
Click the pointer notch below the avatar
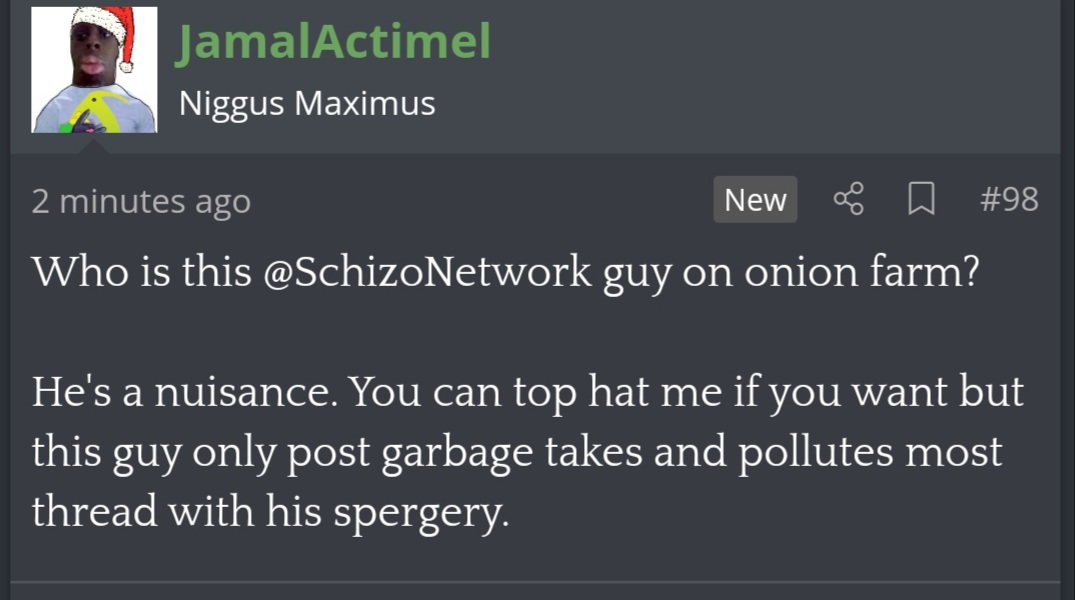tap(94, 146)
